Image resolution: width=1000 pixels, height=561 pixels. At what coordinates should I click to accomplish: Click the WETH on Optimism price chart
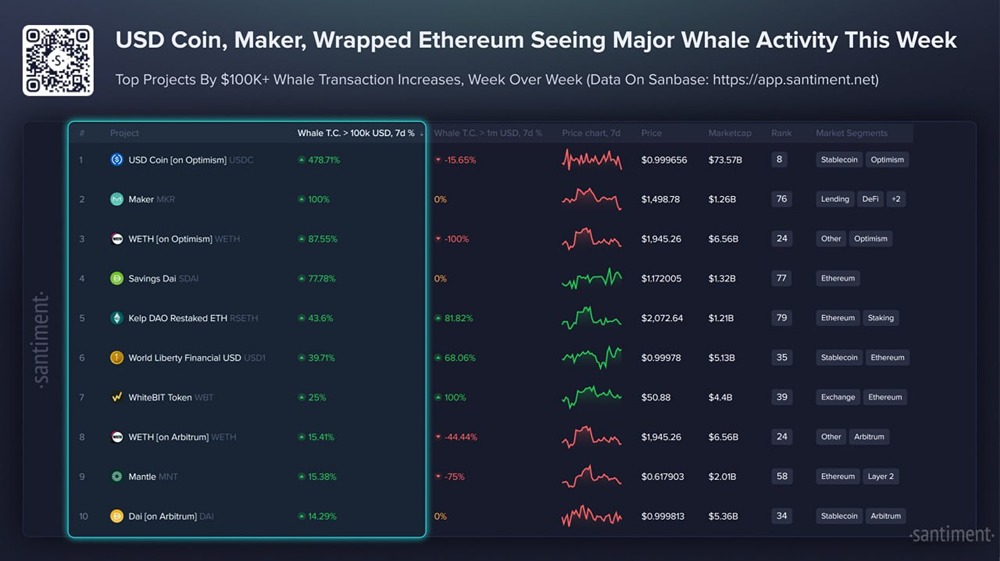click(591, 239)
